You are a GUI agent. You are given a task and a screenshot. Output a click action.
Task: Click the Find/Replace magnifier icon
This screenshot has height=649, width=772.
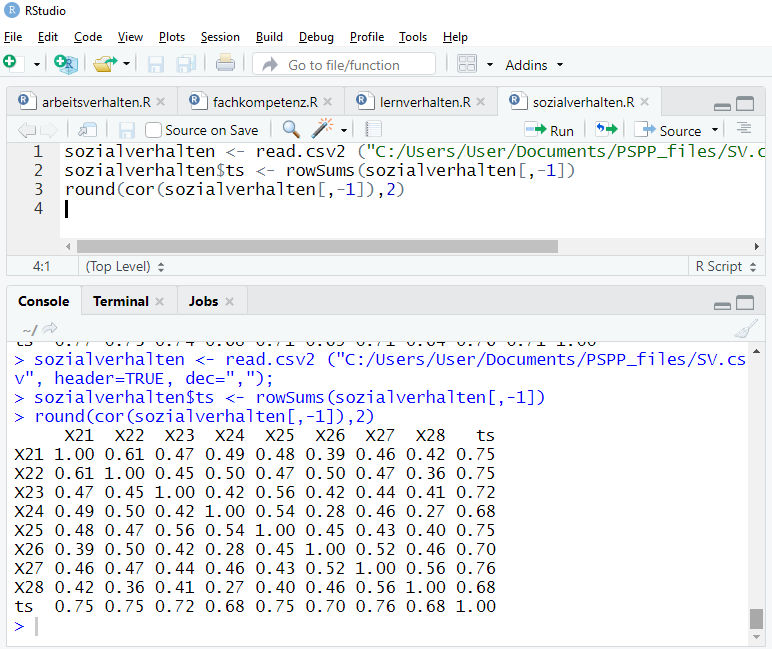(x=291, y=129)
